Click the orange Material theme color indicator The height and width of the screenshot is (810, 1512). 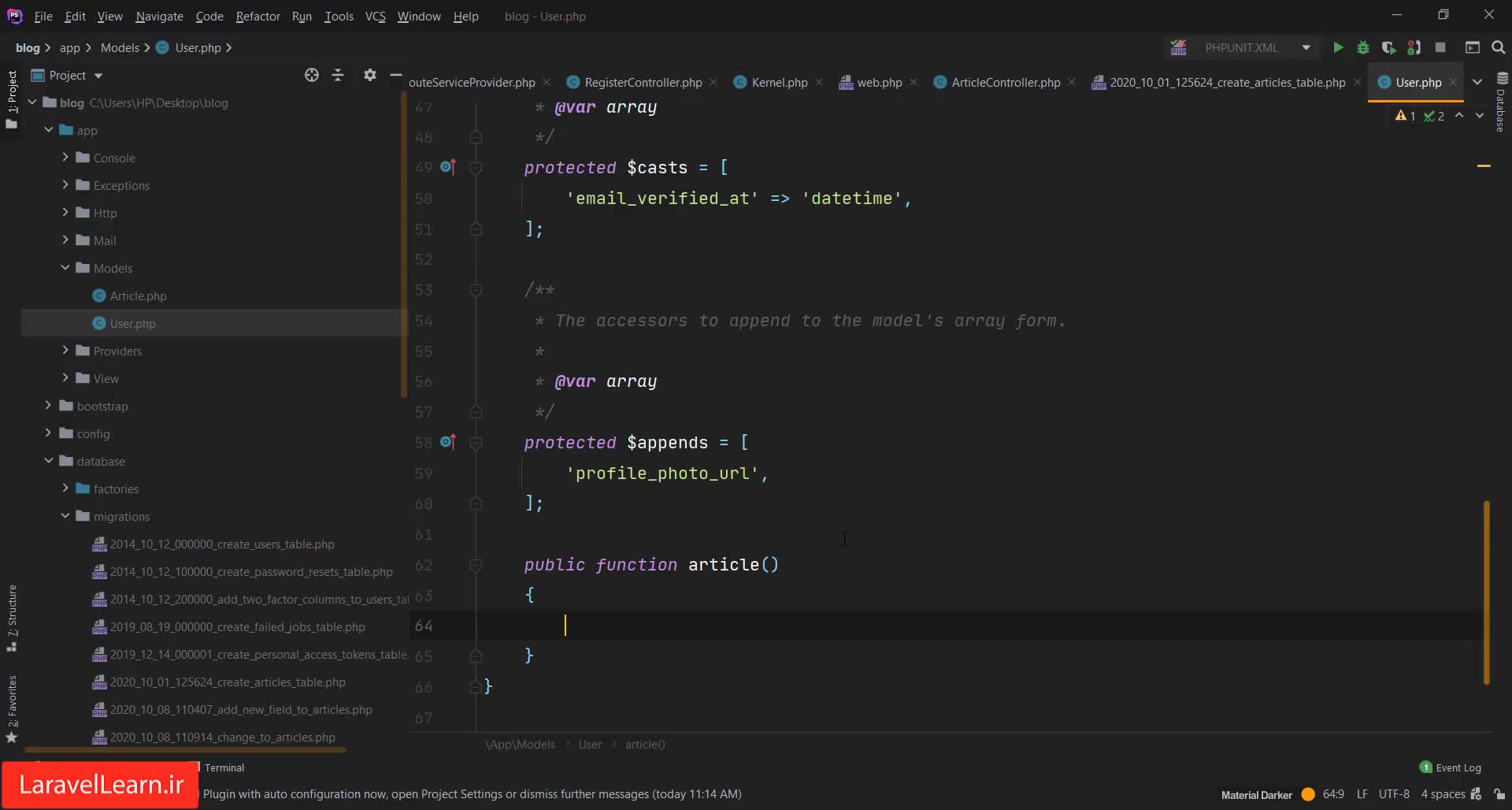(x=1308, y=794)
